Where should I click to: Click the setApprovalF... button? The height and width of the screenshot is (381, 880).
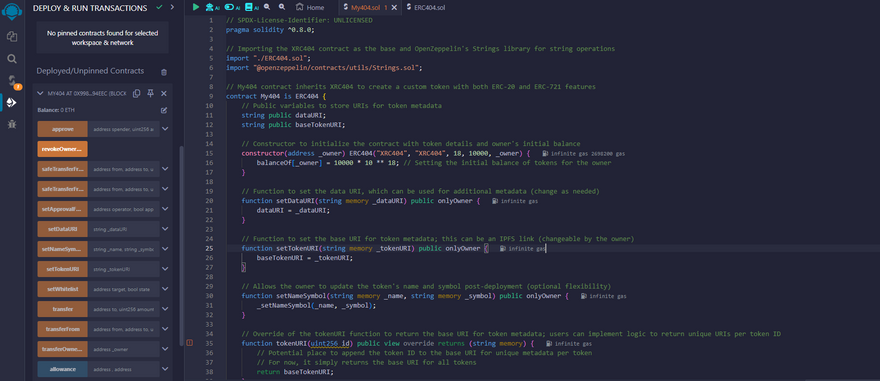tap(62, 209)
